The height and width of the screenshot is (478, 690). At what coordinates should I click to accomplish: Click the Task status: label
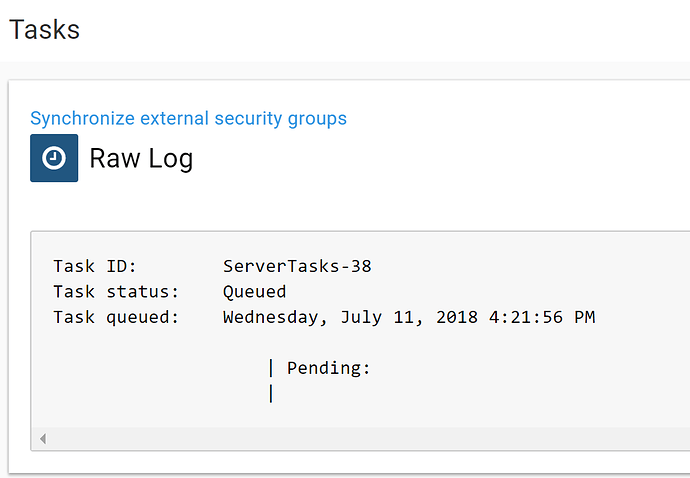coord(116,292)
